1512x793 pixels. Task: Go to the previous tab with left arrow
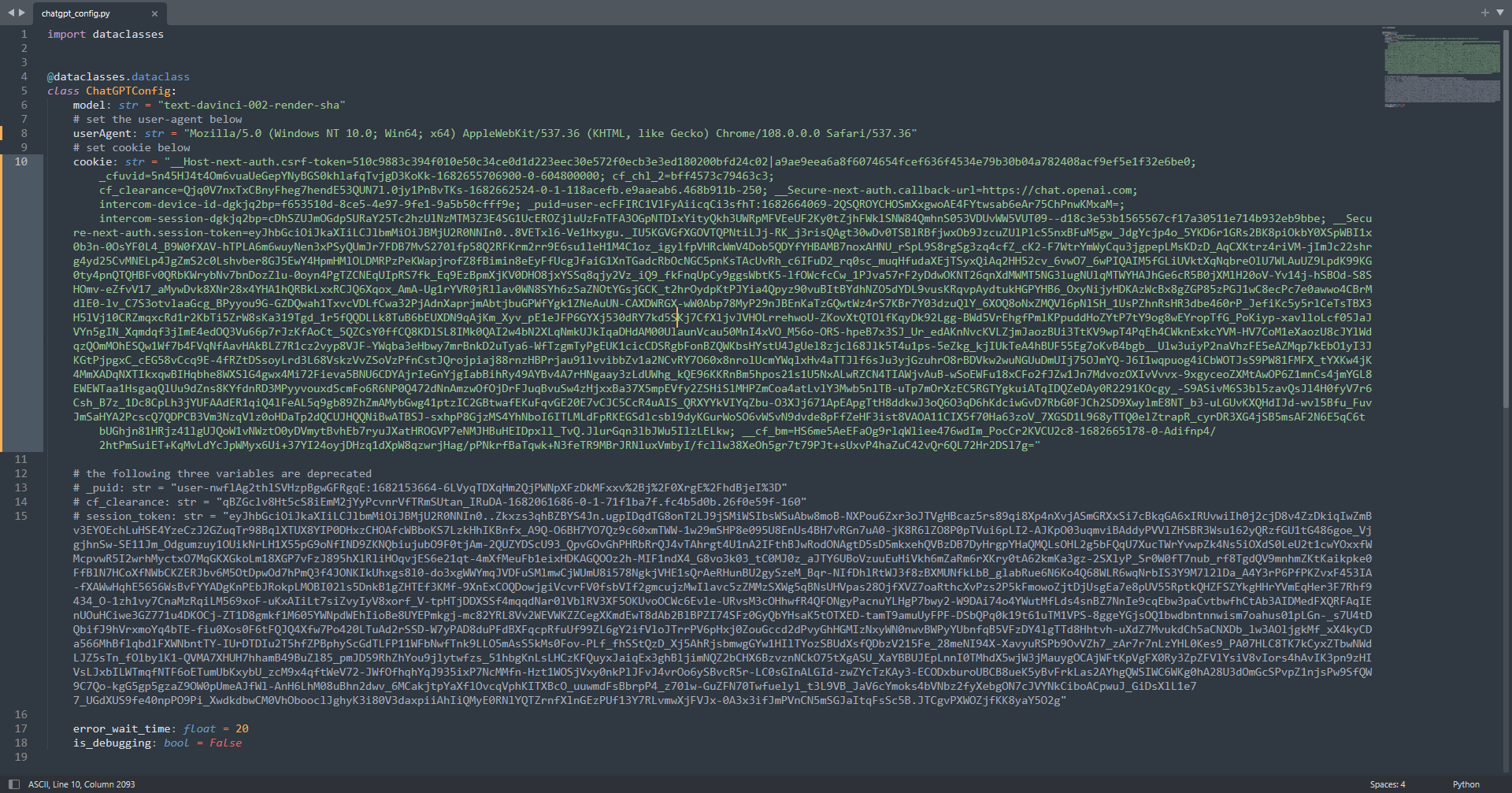pyautogui.click(x=10, y=13)
